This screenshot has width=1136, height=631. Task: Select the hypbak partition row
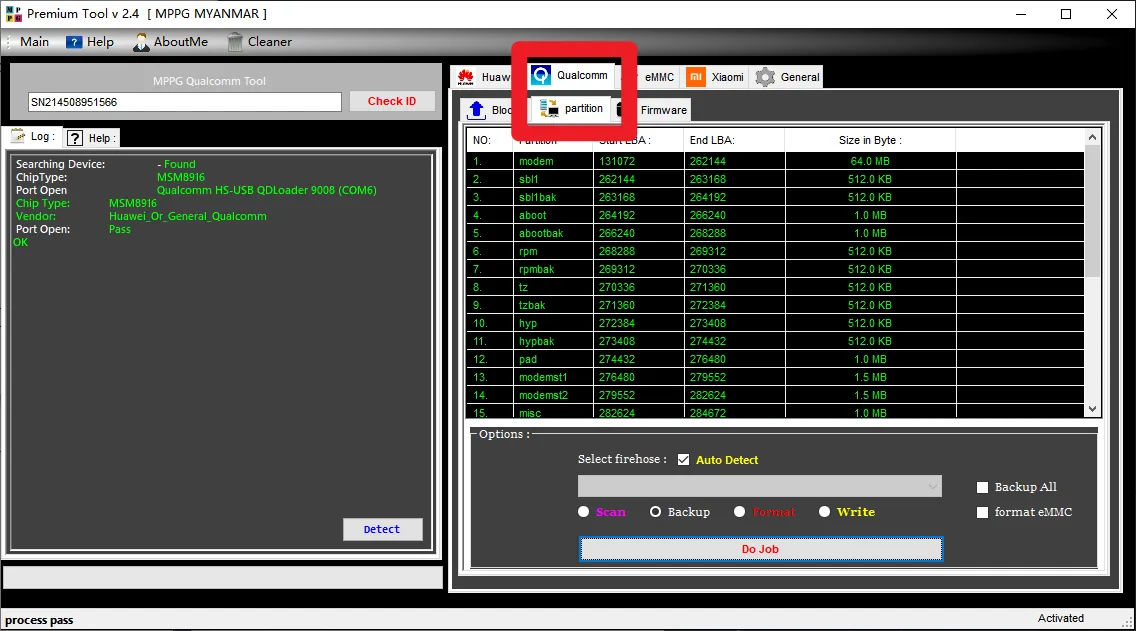775,341
